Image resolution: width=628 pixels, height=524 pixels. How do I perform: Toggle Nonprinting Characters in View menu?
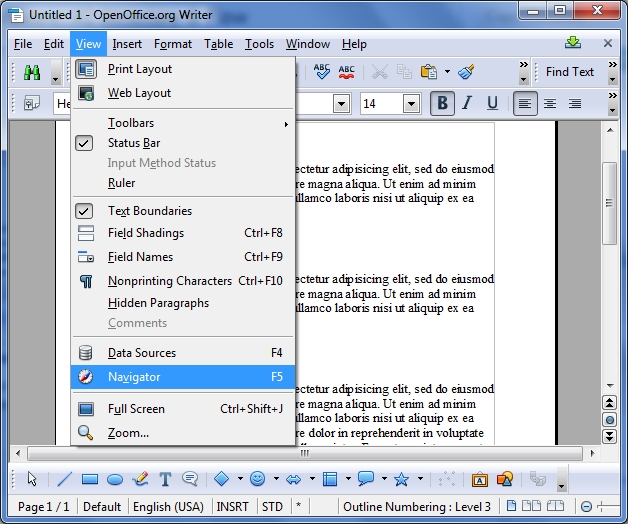[183, 281]
